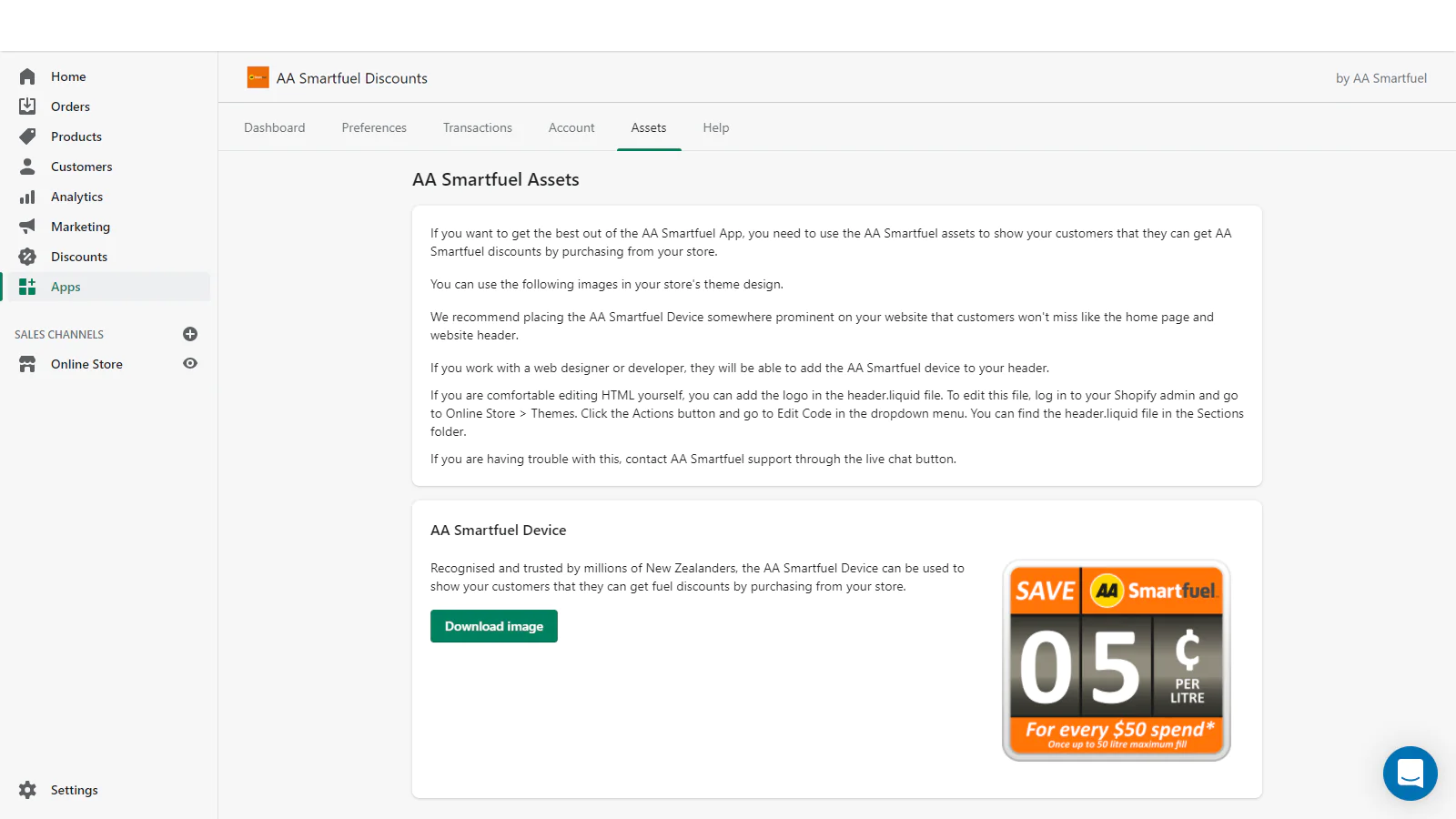
Task: Open the Help tab
Action: click(715, 127)
